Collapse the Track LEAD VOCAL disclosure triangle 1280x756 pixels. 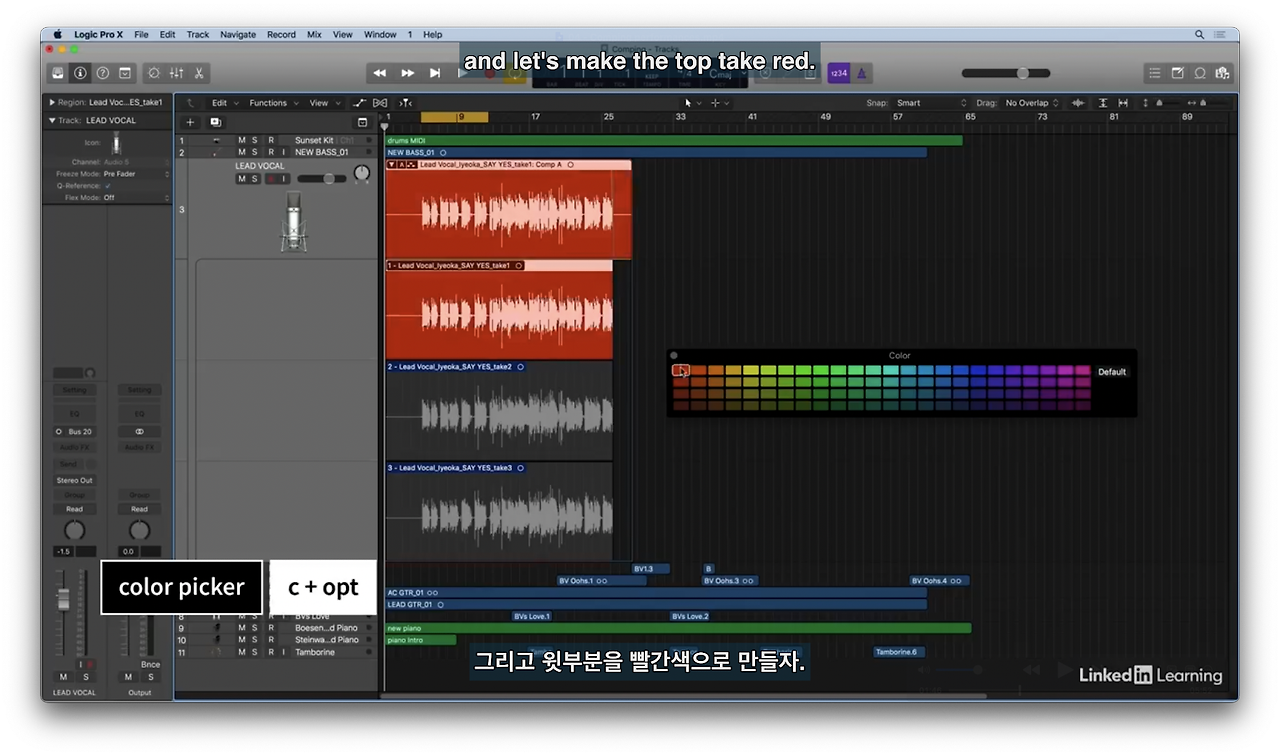point(52,120)
